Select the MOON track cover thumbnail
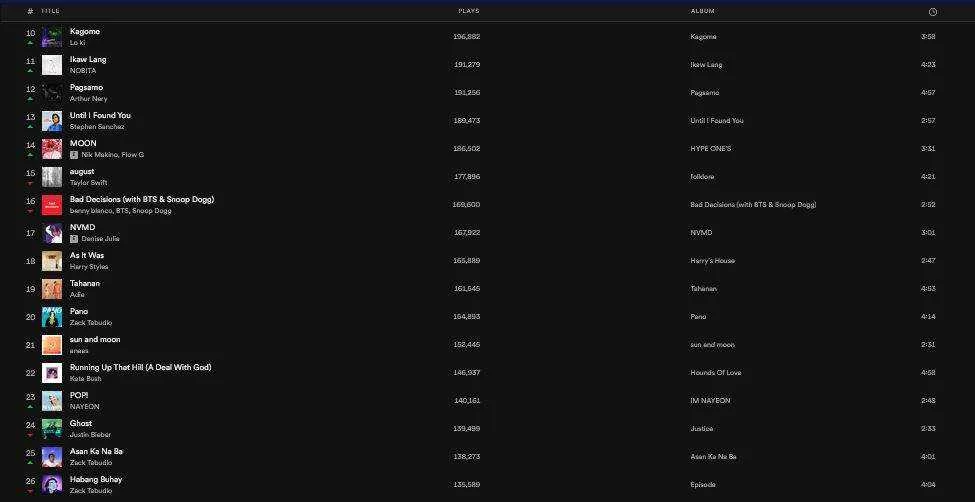The image size is (975, 502). (x=52, y=149)
